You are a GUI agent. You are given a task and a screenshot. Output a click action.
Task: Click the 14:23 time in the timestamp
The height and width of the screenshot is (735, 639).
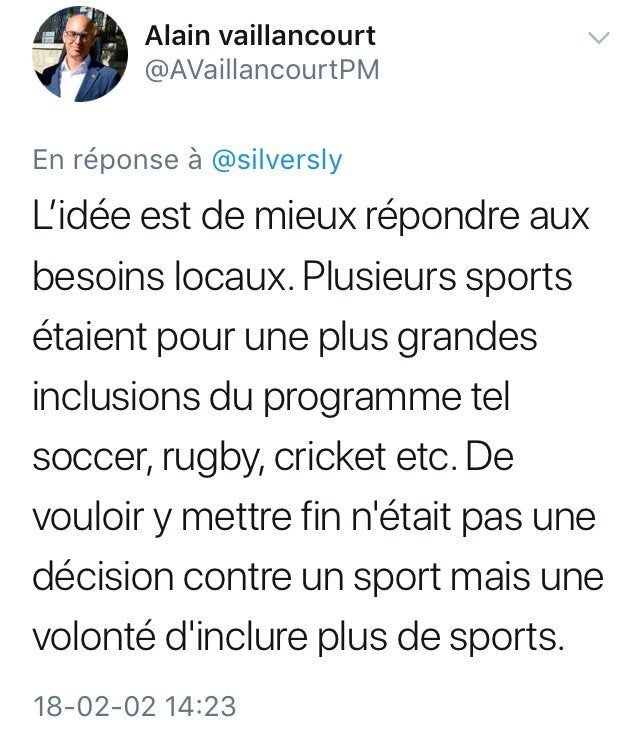point(201,706)
